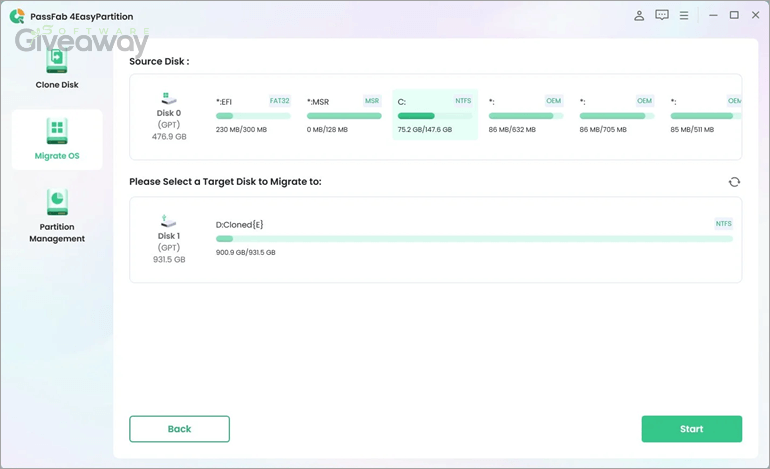Select the OEM partition 86 MB/632 MB

(525, 115)
